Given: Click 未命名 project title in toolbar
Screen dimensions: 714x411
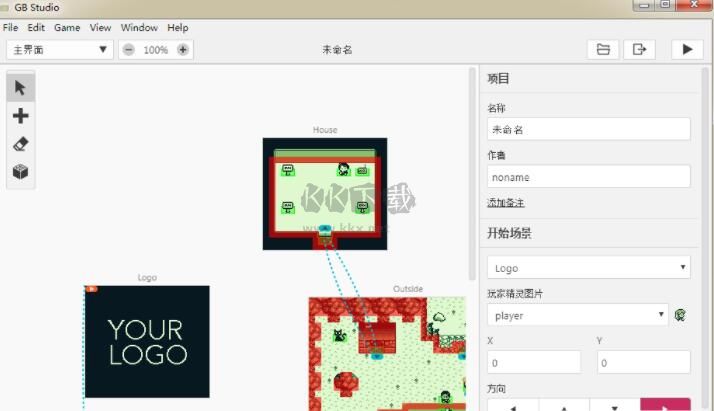Looking at the screenshot, I should point(337,50).
